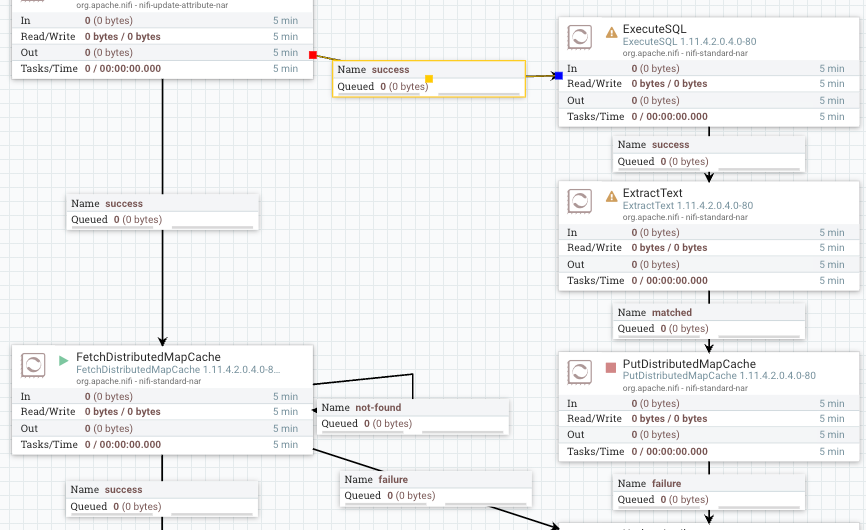866x530 pixels.
Task: Click the update-attribute processor Read/Write row
Action: [162, 36]
